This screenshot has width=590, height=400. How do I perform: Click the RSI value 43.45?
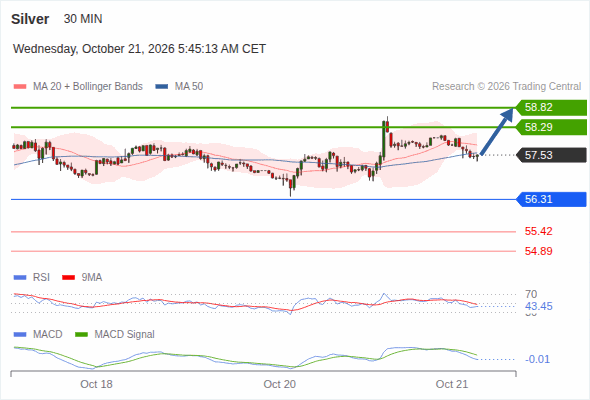[x=539, y=306]
